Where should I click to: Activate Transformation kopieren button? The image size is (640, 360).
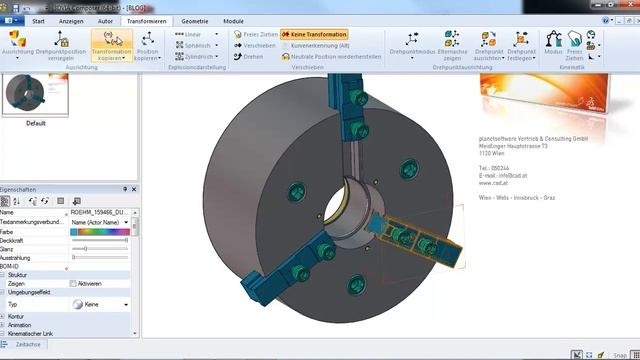[x=111, y=45]
